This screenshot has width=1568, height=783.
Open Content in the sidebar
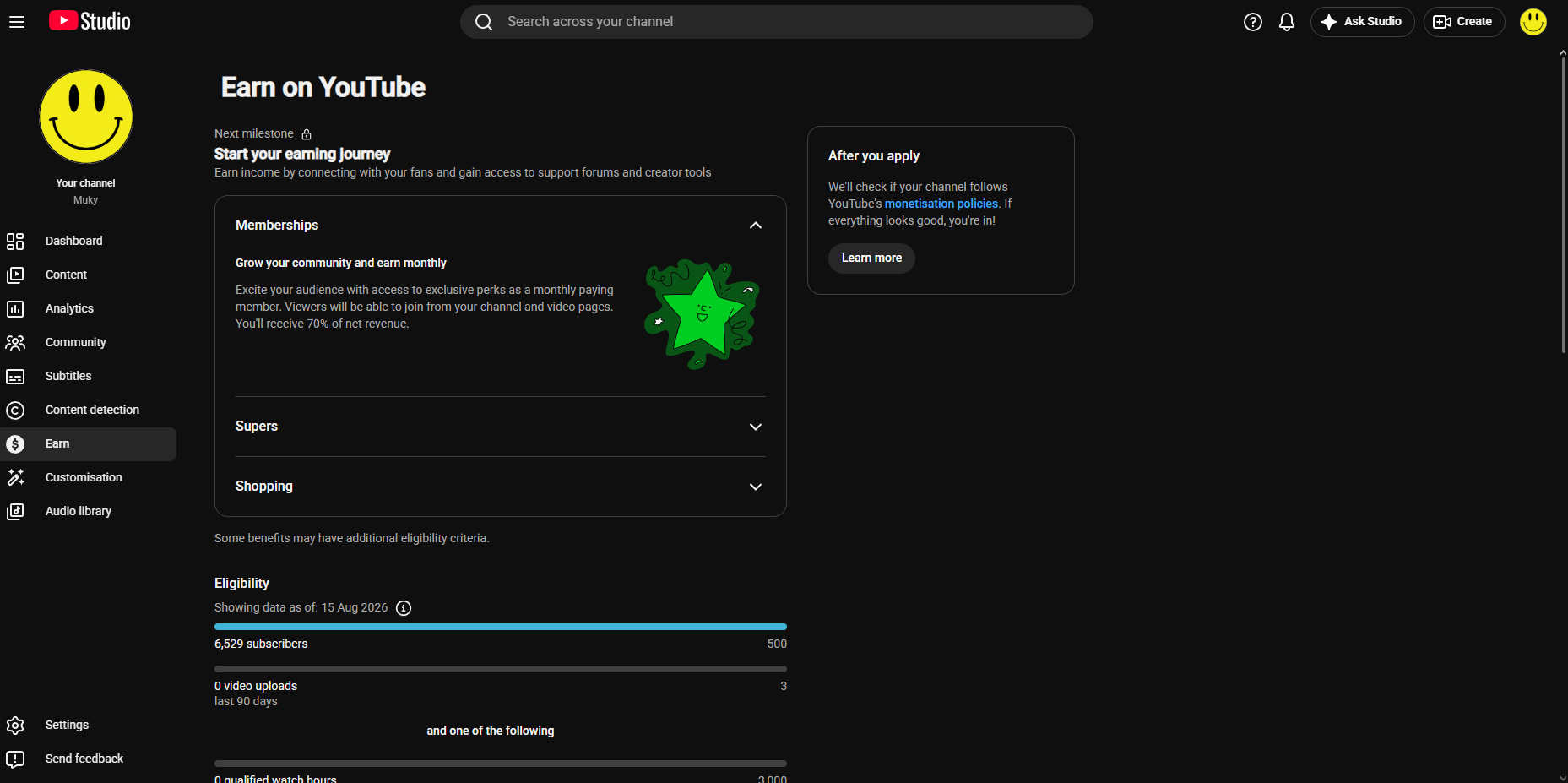click(88, 275)
